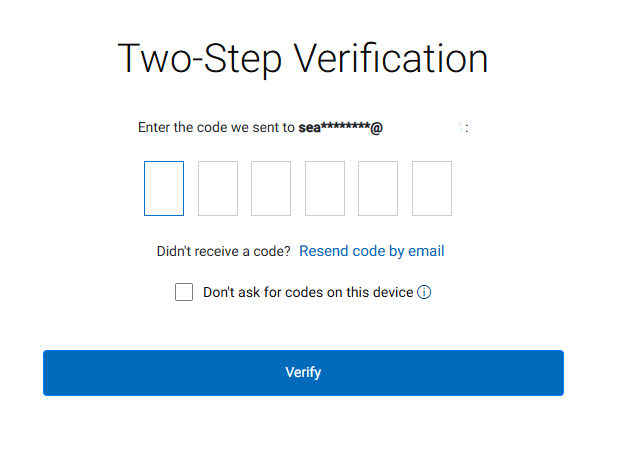The image size is (628, 449).
Task: Click the word "Two-Step" in the heading
Action: point(200,59)
